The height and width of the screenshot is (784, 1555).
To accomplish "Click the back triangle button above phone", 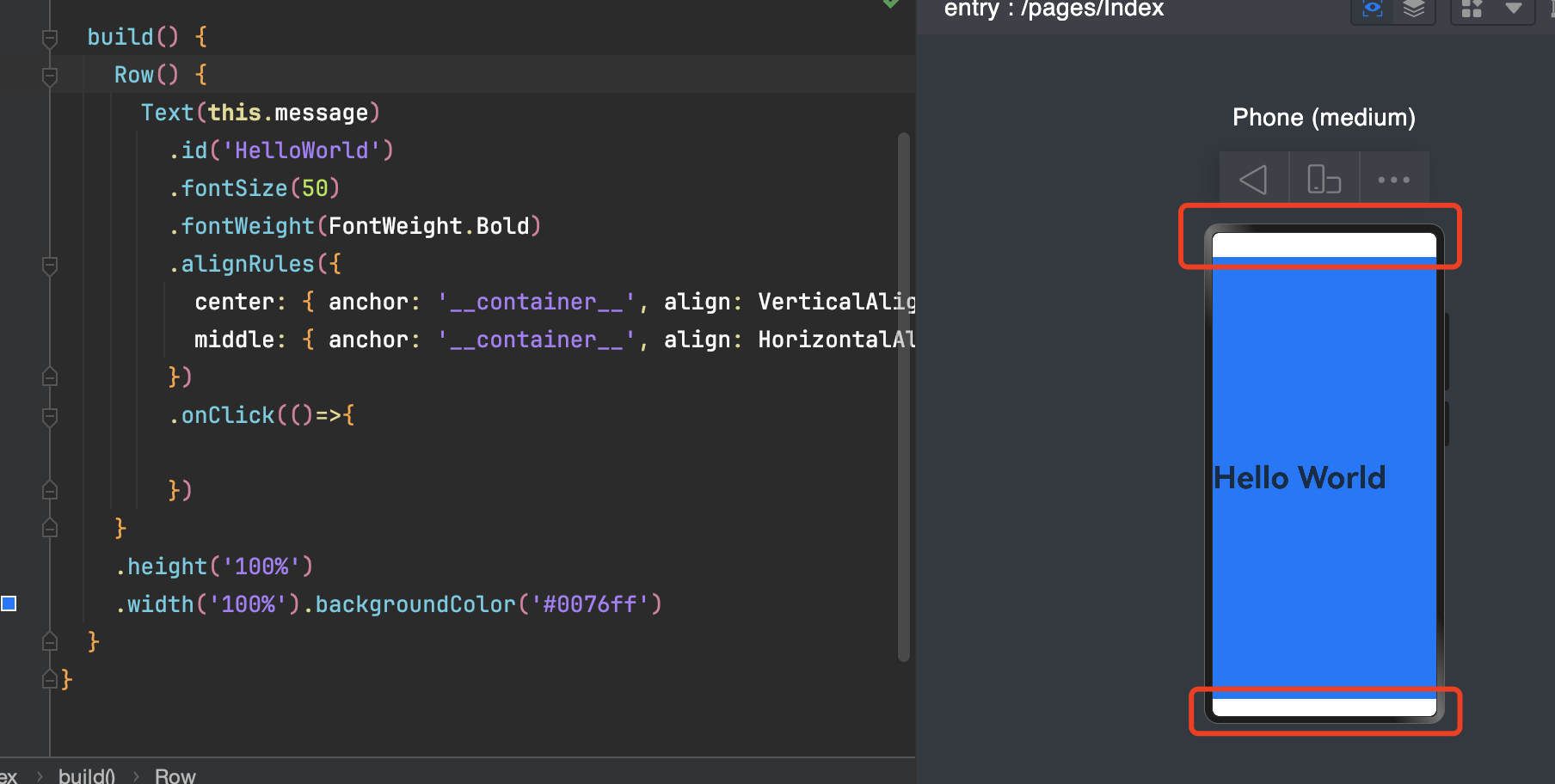I will (1254, 180).
